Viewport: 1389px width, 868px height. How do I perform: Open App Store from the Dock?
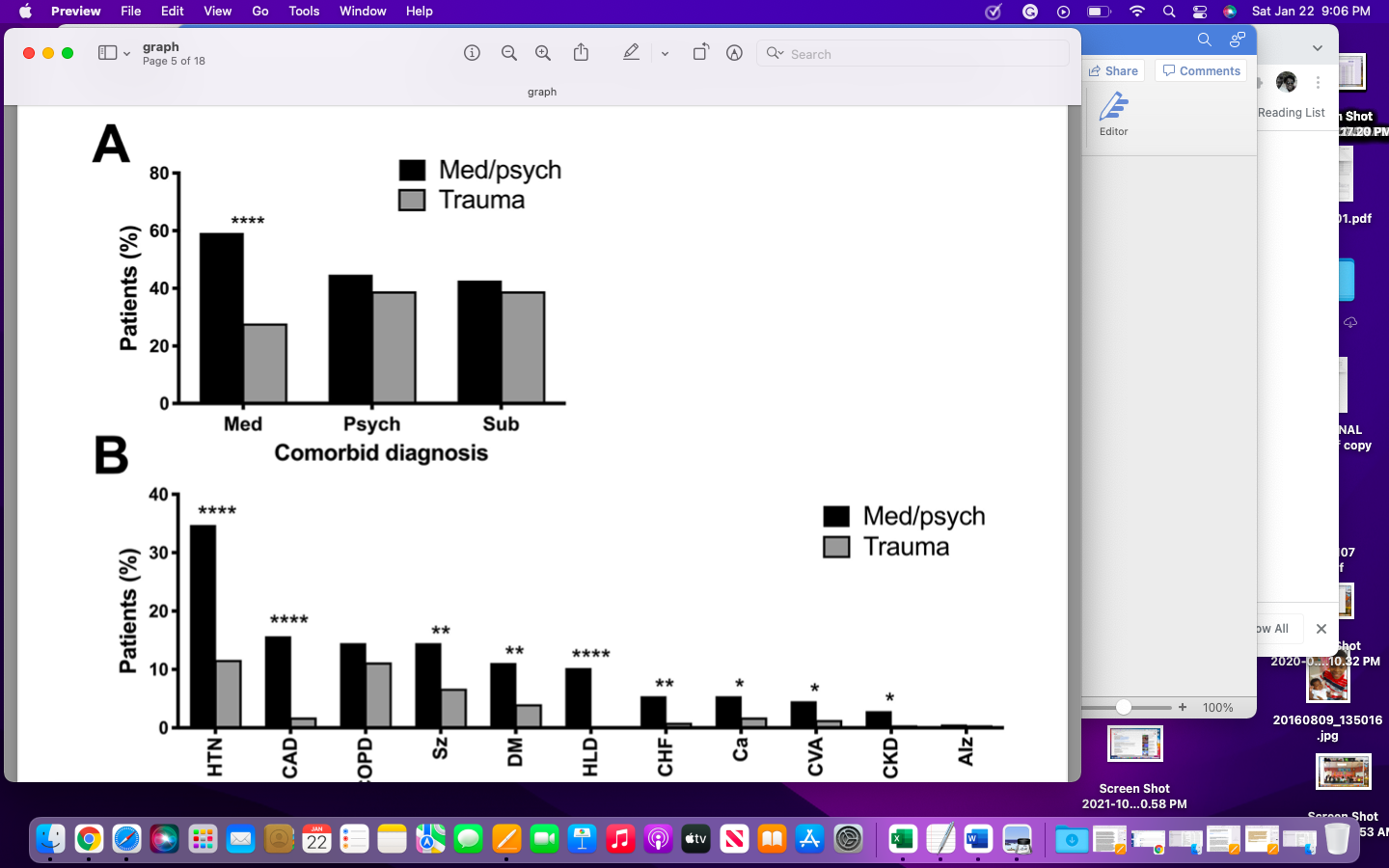tap(810, 839)
